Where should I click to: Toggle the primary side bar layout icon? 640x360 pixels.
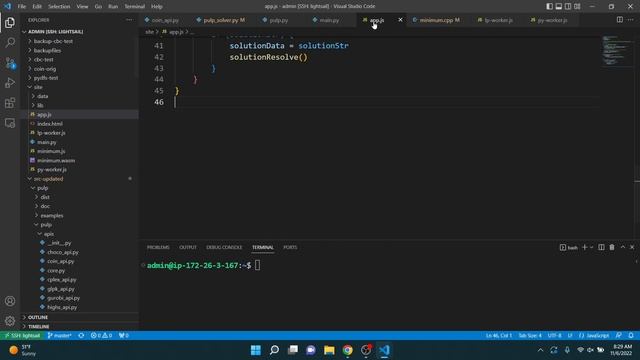[549, 6]
